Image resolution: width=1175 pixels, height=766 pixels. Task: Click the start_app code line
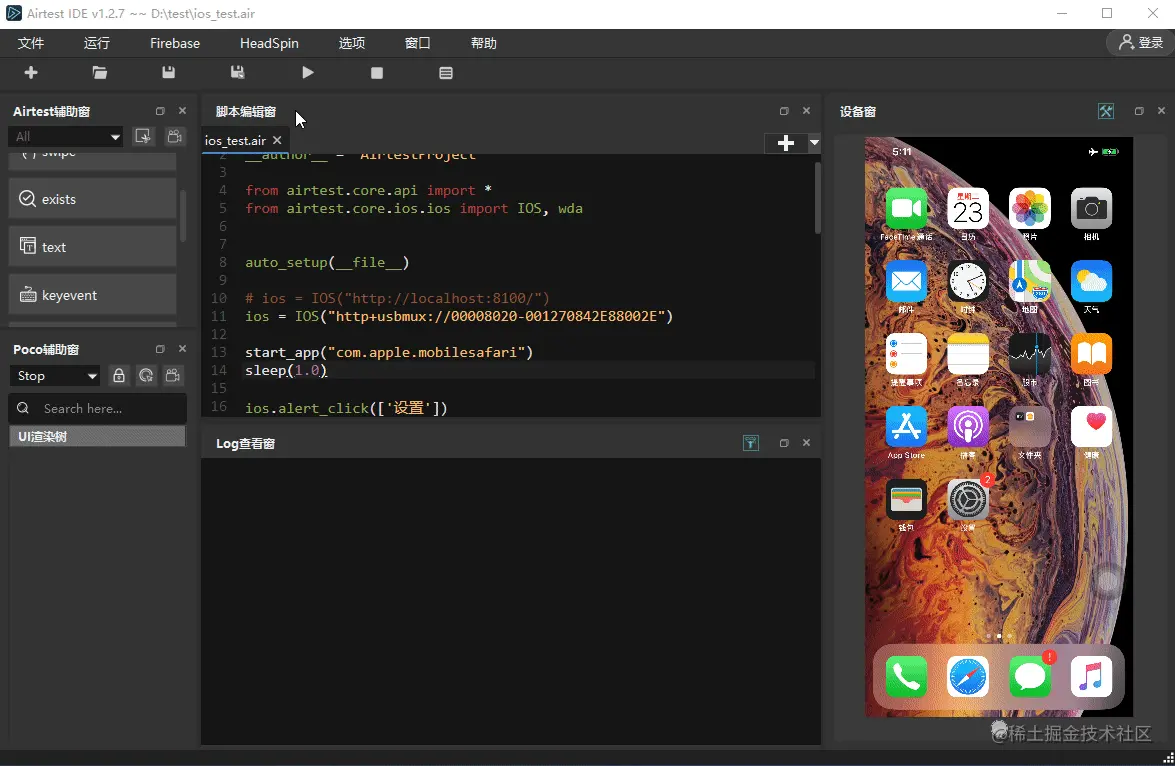[389, 352]
